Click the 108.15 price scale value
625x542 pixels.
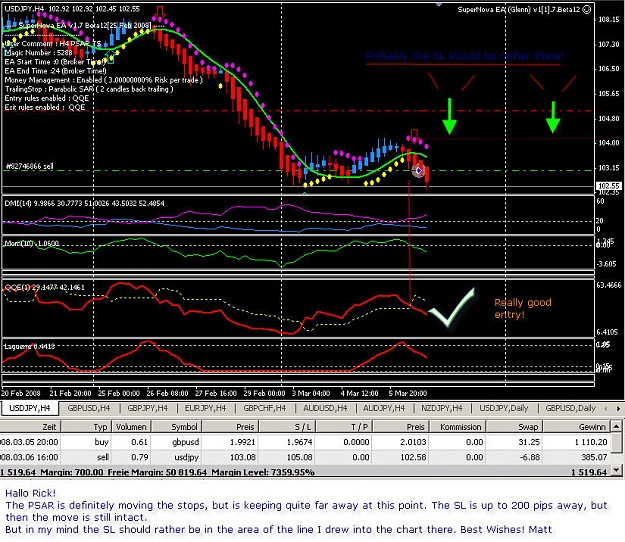[609, 19]
